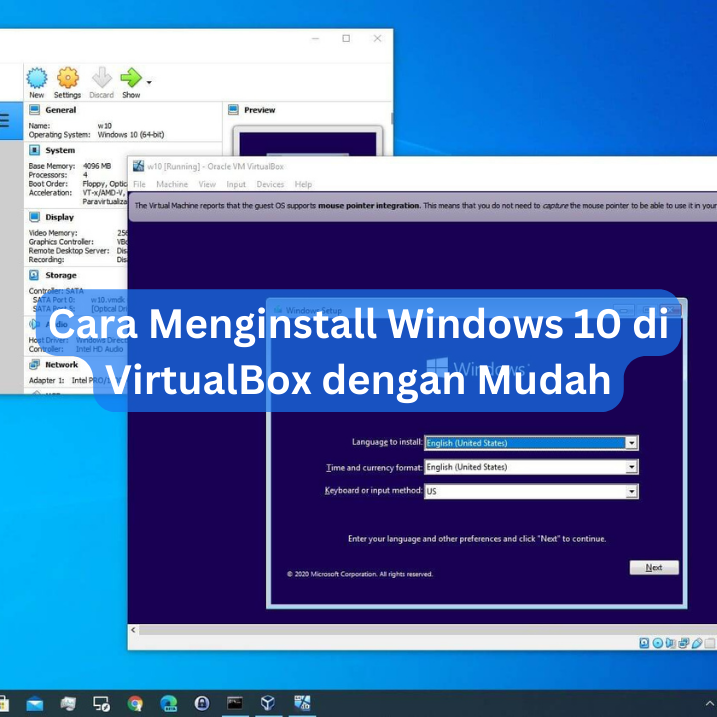
Task: Open the Network section header
Action: click(x=61, y=364)
